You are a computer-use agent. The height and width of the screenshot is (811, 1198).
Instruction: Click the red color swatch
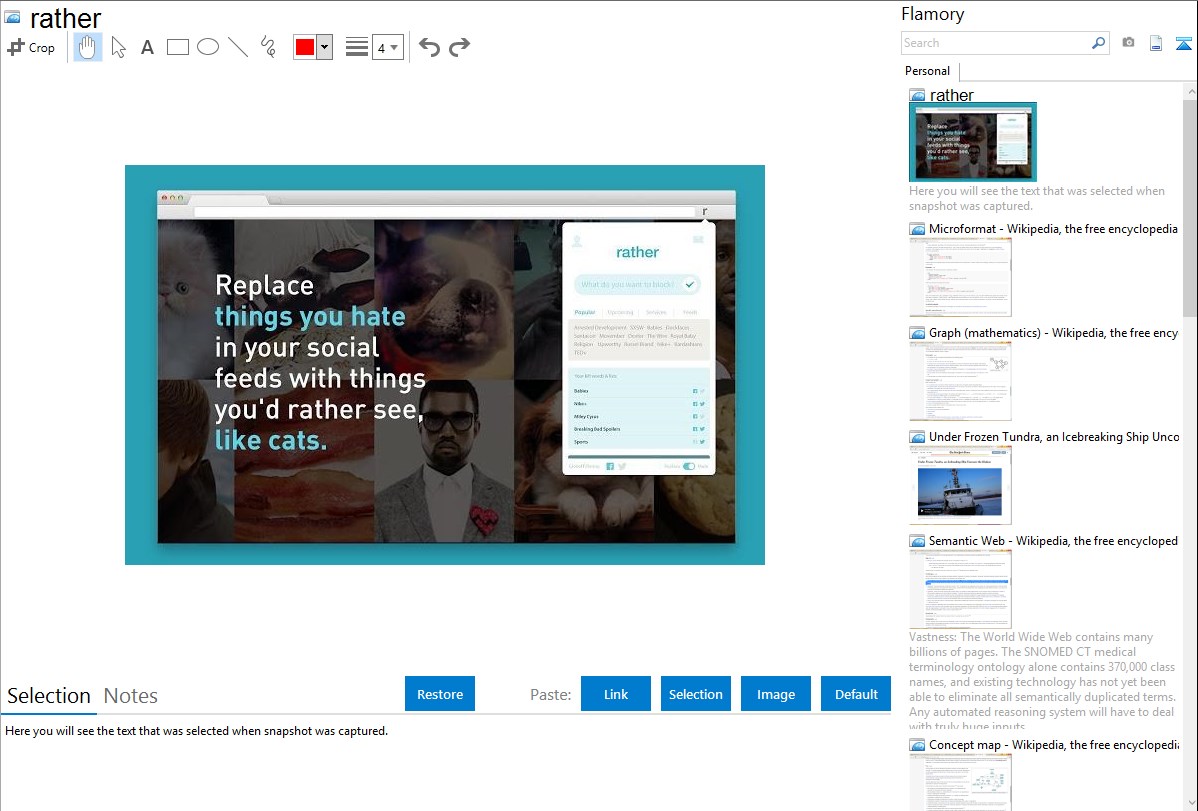(x=304, y=47)
